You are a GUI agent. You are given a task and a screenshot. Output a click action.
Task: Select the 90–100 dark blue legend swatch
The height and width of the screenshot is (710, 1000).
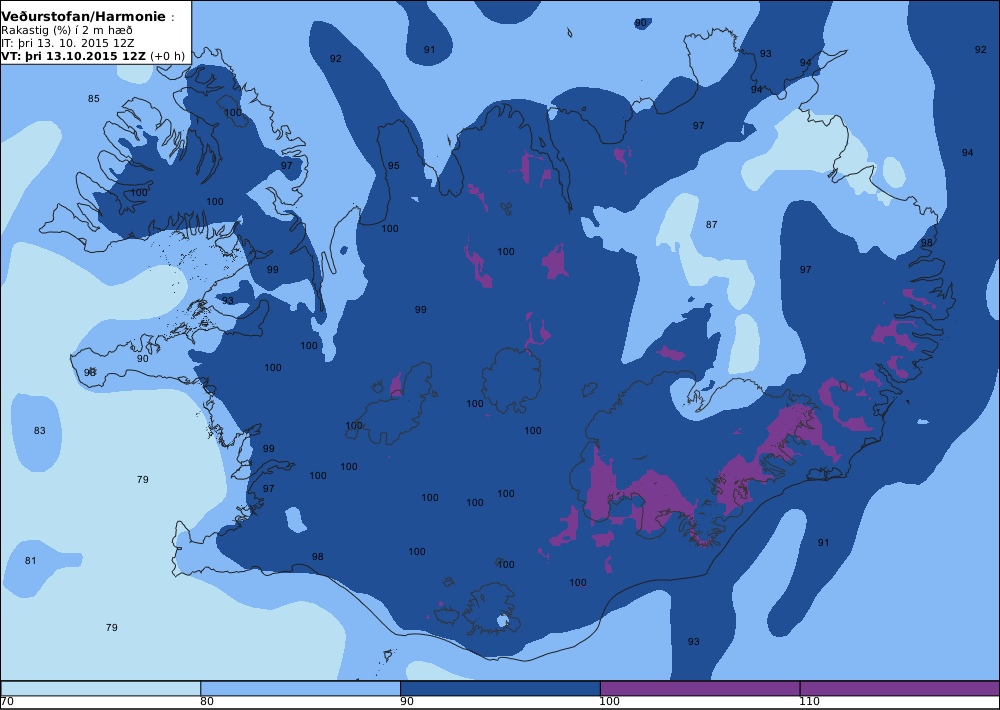pyautogui.click(x=500, y=688)
